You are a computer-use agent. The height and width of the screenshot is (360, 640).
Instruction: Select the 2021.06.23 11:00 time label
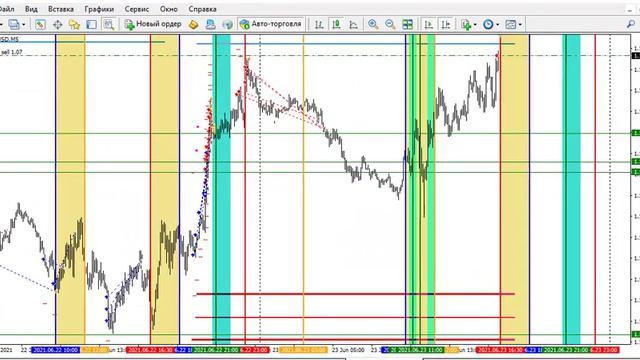pyautogui.click(x=420, y=350)
